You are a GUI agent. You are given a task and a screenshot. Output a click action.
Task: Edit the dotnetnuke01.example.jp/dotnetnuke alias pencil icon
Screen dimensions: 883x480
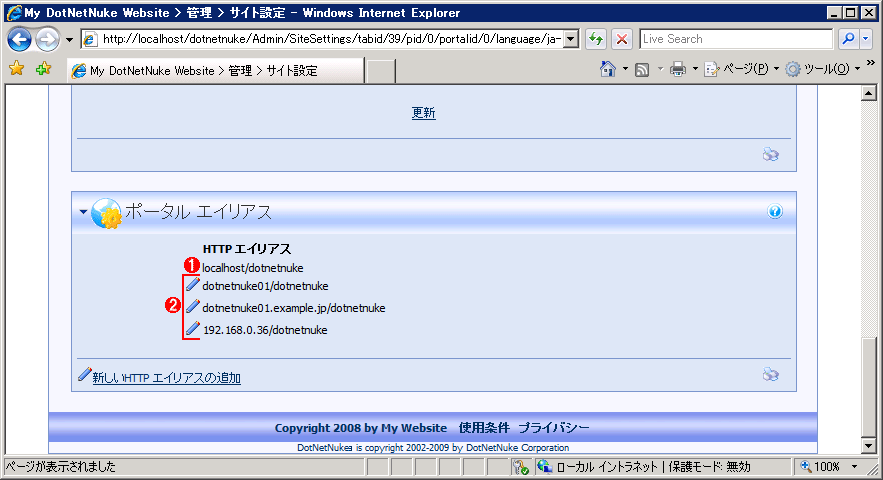193,306
